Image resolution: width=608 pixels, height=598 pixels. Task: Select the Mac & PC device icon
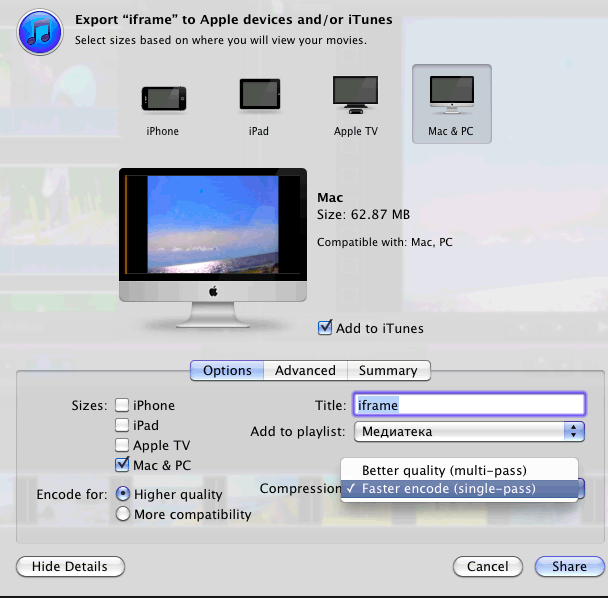pos(452,104)
